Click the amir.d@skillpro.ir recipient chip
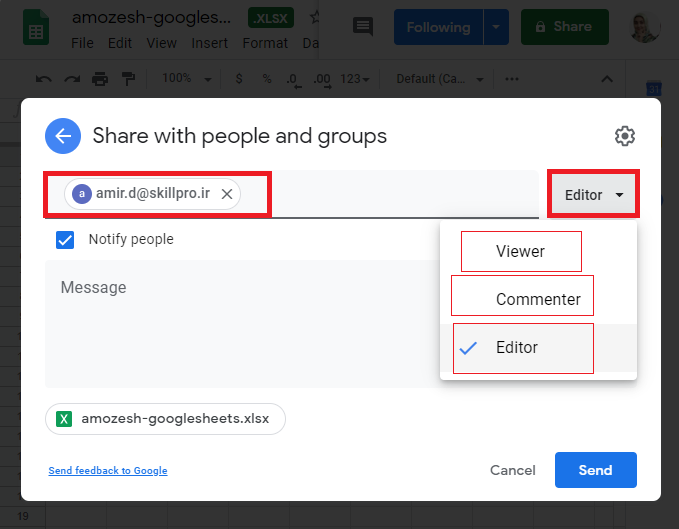The height and width of the screenshot is (529, 679). pos(152,194)
